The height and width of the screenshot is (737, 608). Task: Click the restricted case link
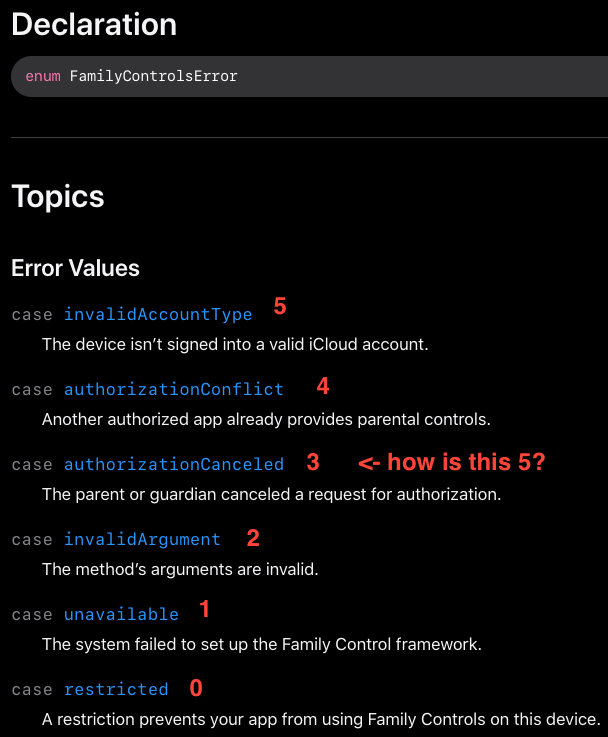coord(116,689)
